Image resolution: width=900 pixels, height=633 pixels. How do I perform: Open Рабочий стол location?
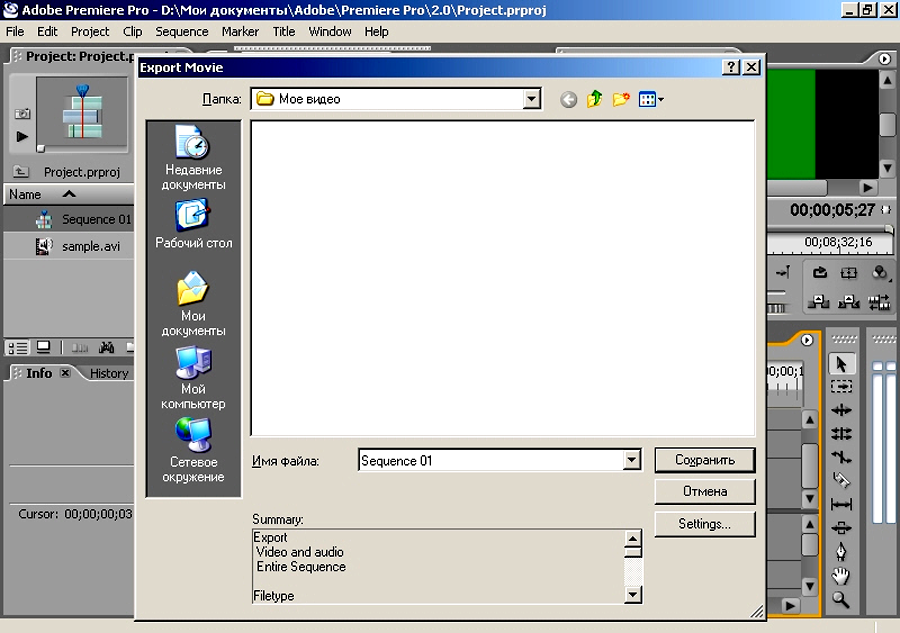[x=193, y=224]
